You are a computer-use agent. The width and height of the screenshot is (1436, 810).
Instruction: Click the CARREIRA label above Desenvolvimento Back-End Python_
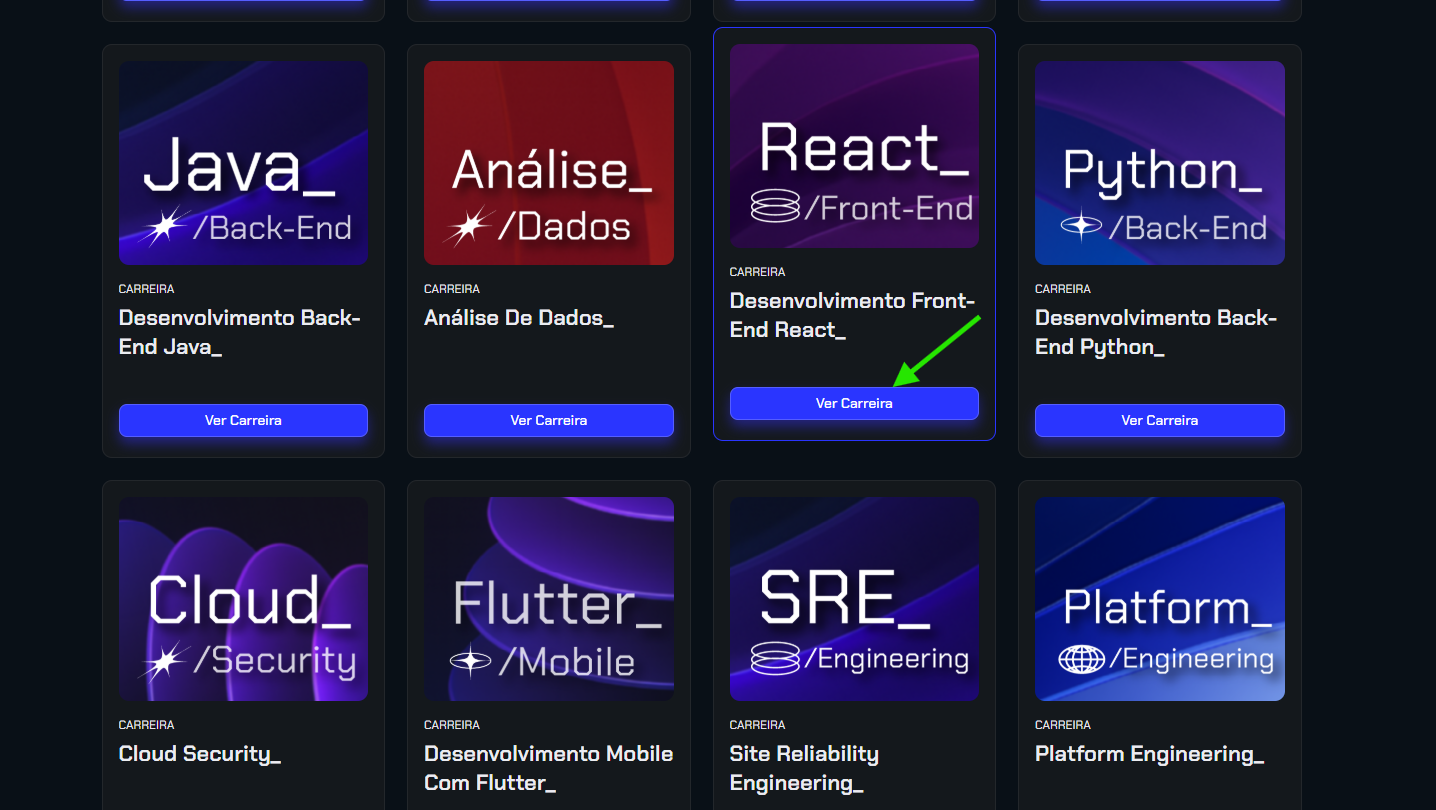pos(1063,289)
